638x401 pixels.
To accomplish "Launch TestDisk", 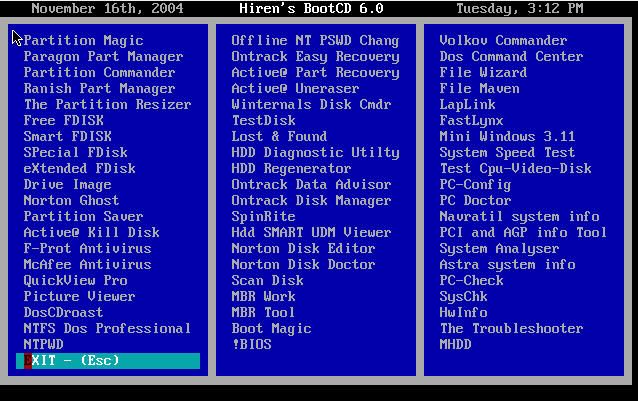I will click(x=264, y=120).
